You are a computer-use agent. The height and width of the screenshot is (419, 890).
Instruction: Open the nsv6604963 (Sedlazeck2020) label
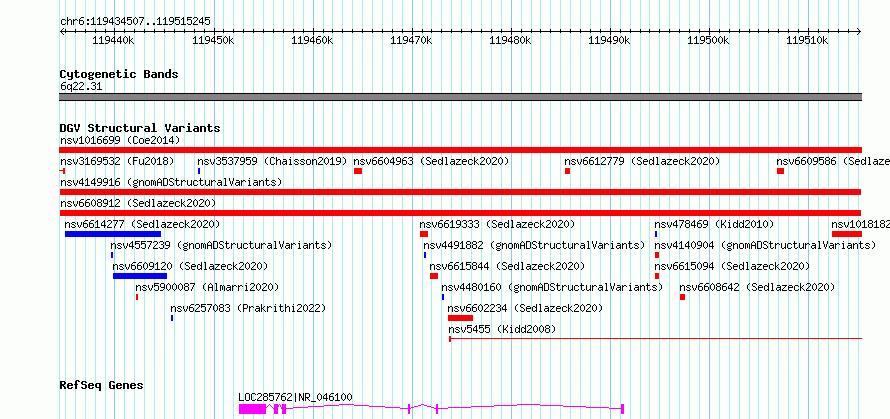tap(431, 161)
